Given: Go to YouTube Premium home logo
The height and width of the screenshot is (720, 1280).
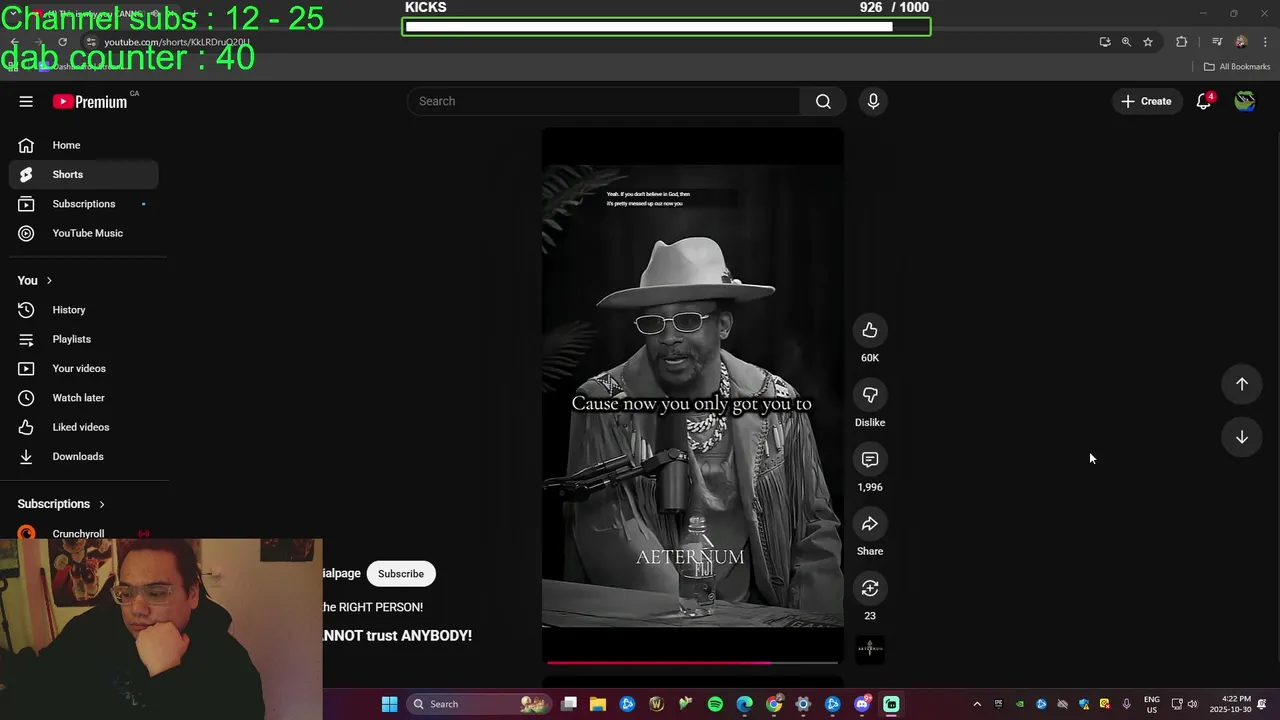Looking at the screenshot, I should pos(92,101).
